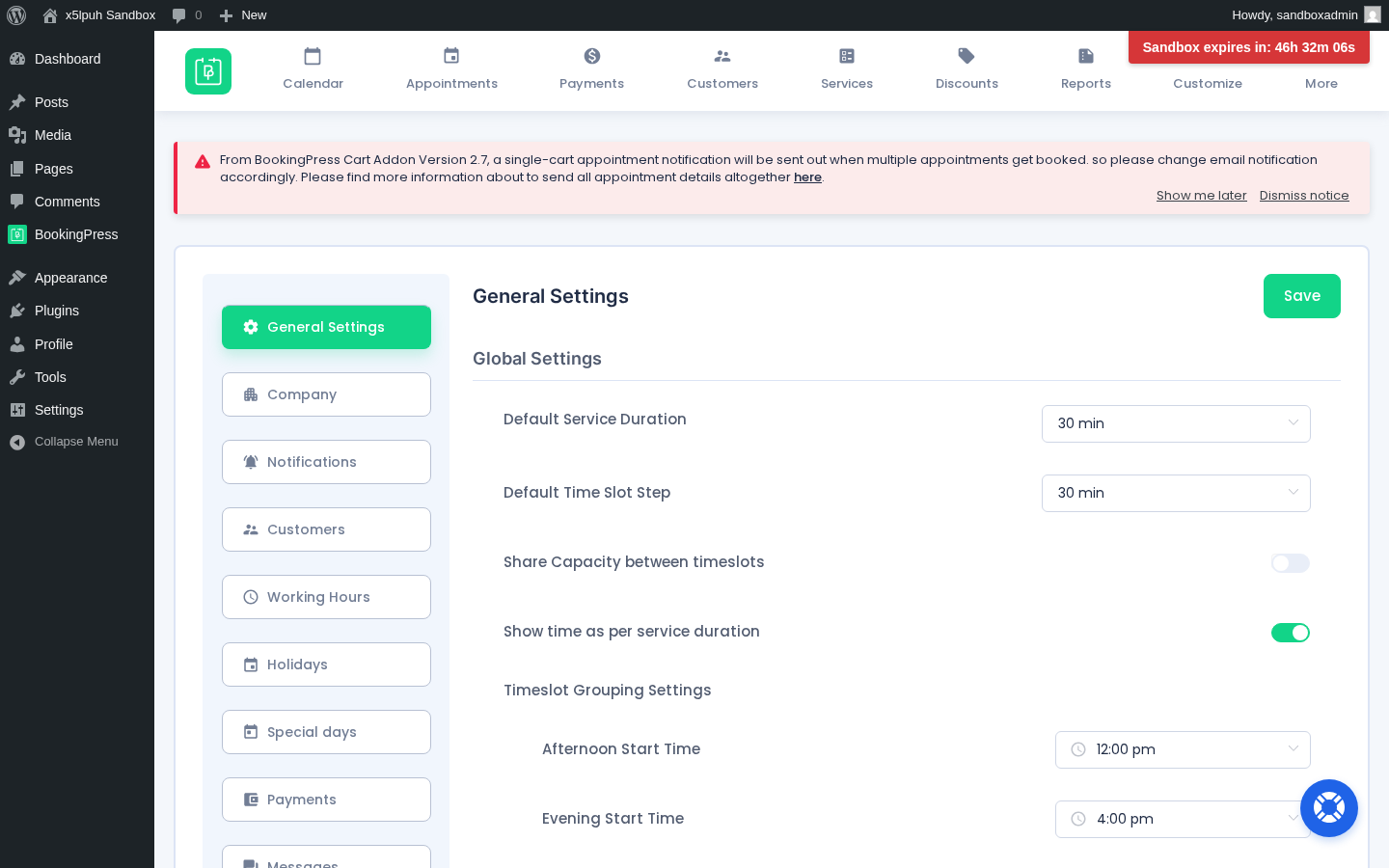Screen dimensions: 1389x868
Task: Click the Appearance brush icon
Action: pos(17,278)
